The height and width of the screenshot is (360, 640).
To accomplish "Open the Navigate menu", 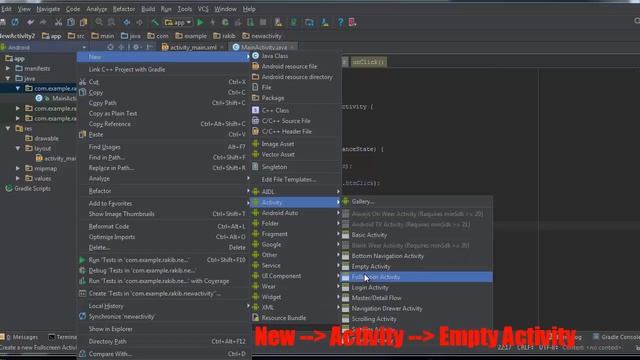I will pyautogui.click(x=48, y=9).
